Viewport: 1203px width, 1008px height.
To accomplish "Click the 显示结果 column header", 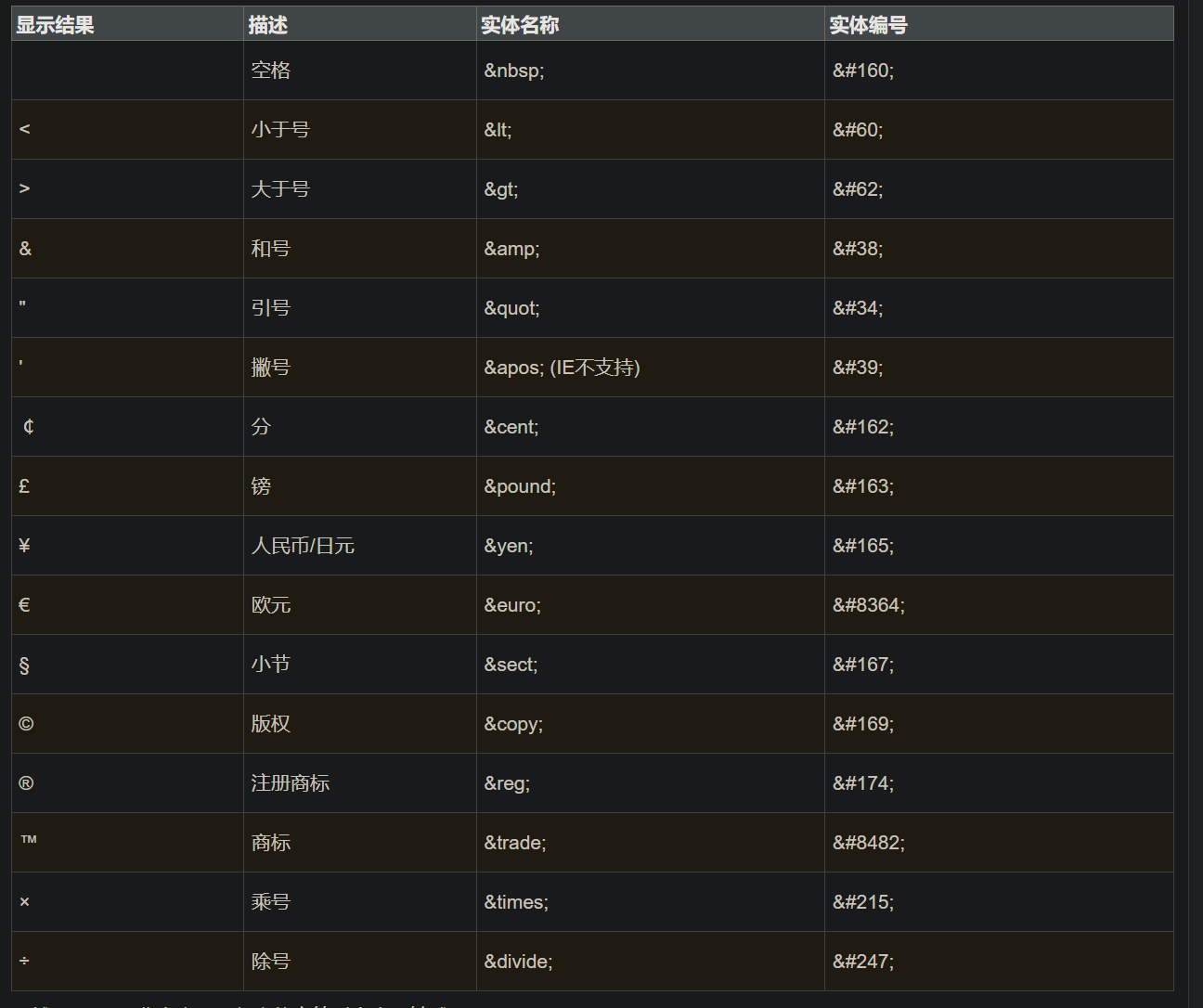I will tap(56, 25).
